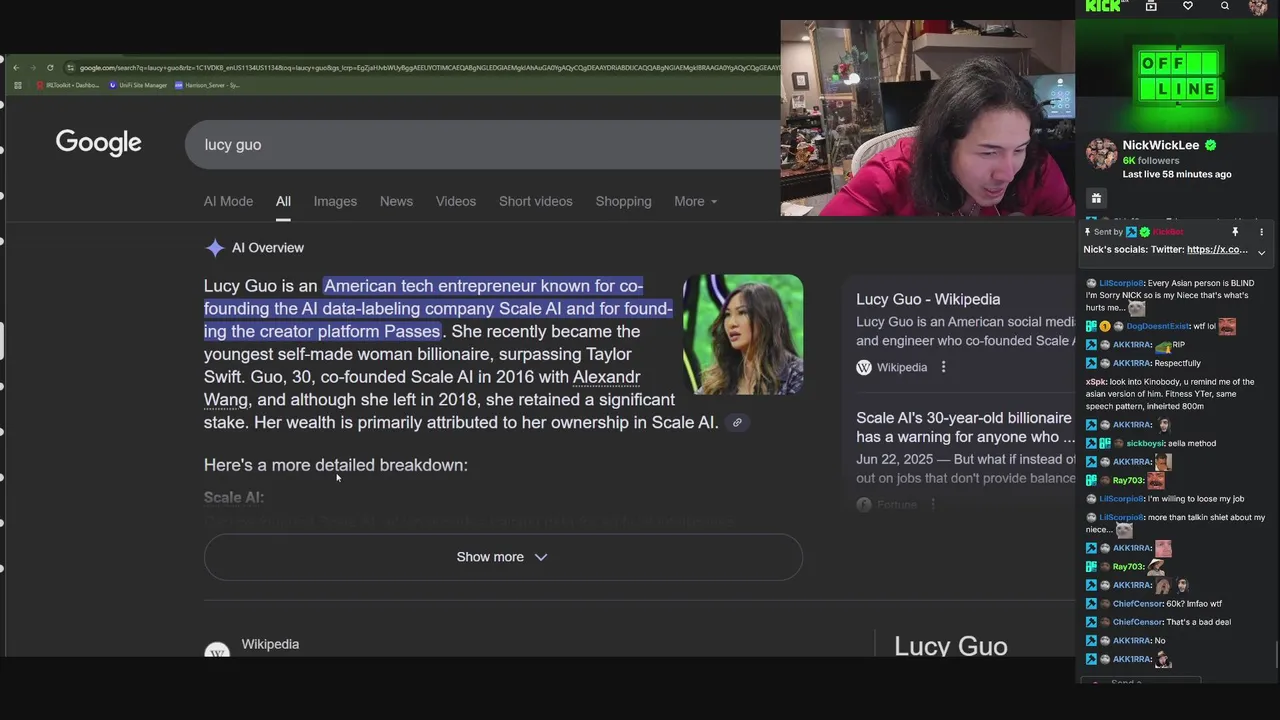Click the 'Here's a more detailed breakdown:' text
The height and width of the screenshot is (720, 1280).
click(336, 465)
